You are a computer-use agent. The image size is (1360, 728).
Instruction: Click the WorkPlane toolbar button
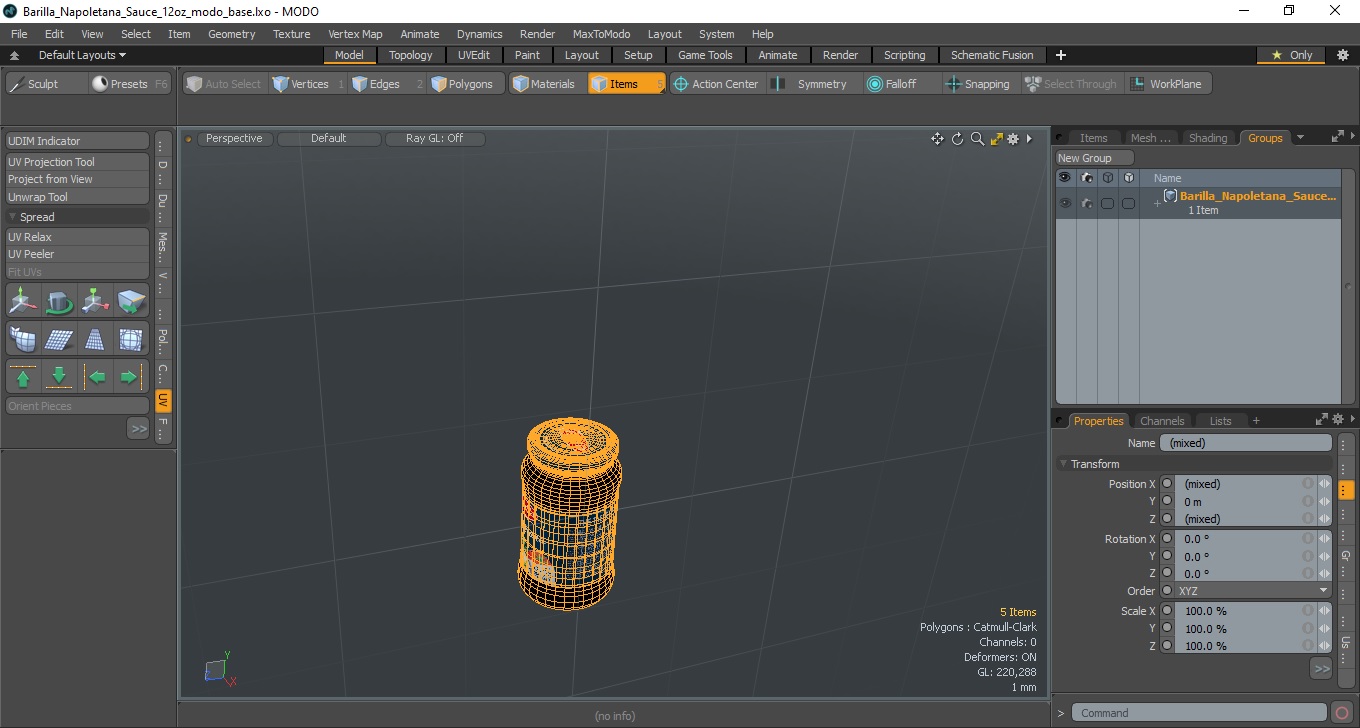tap(1167, 84)
